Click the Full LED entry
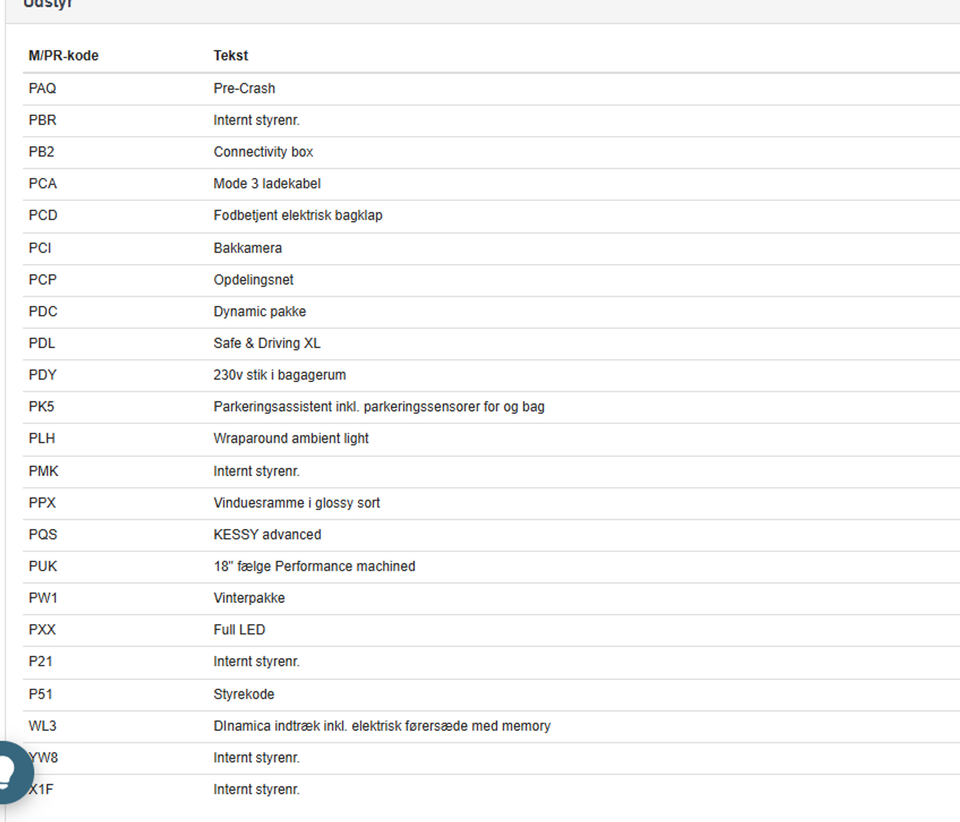This screenshot has height=822, width=960. [x=239, y=630]
